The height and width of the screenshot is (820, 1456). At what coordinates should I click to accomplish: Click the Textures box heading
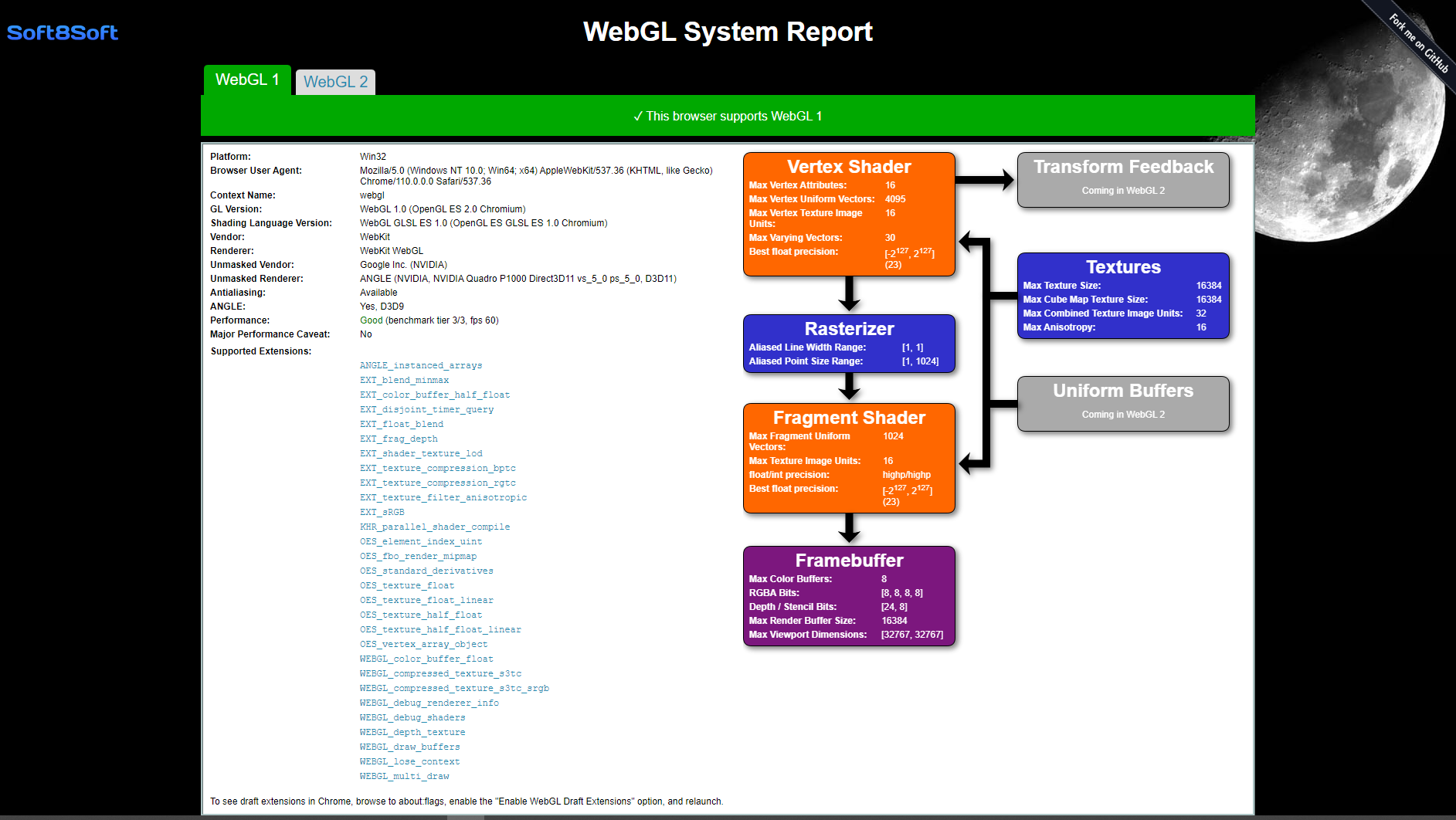[1123, 267]
